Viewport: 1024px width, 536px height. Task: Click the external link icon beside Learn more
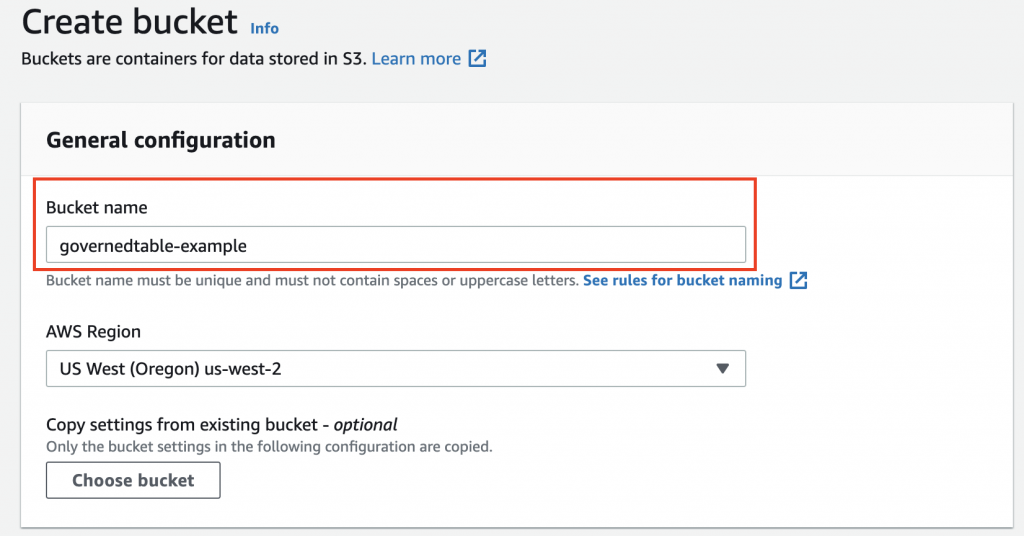click(x=478, y=59)
